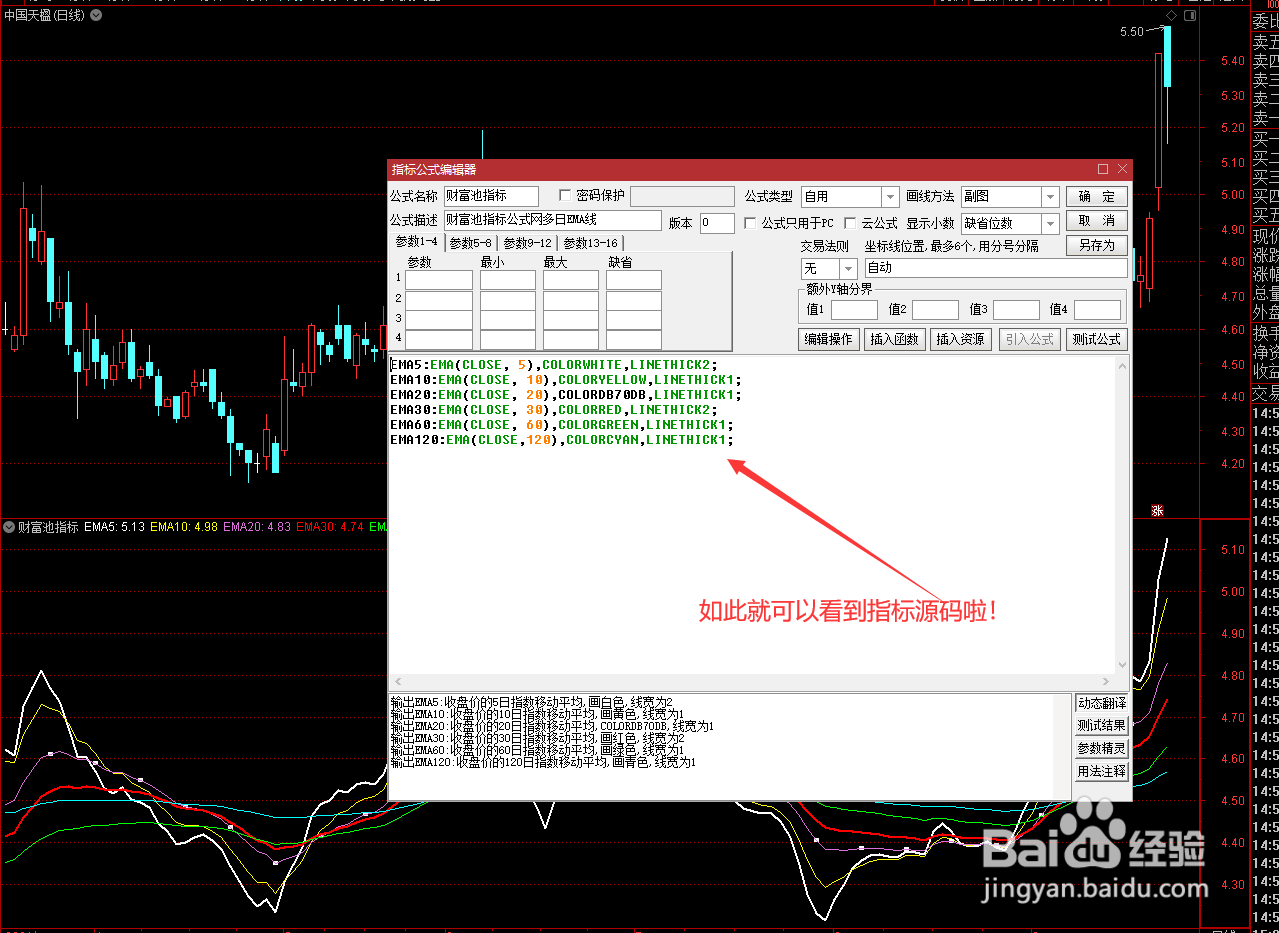This screenshot has height=933, width=1279.
Task: Click the 公式名称 field containing 财富池指标
Action: [491, 196]
